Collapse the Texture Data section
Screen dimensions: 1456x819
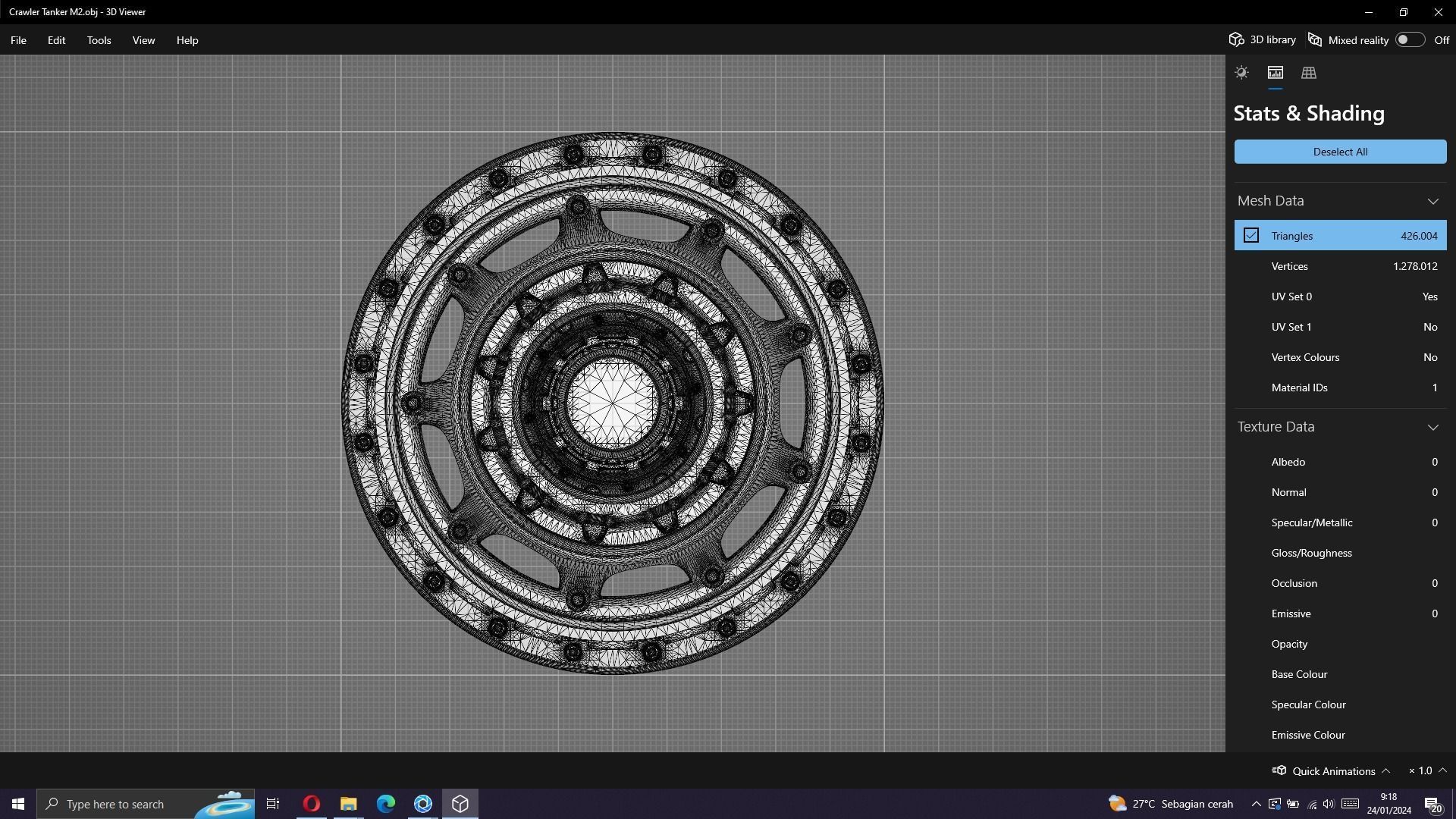click(x=1432, y=427)
